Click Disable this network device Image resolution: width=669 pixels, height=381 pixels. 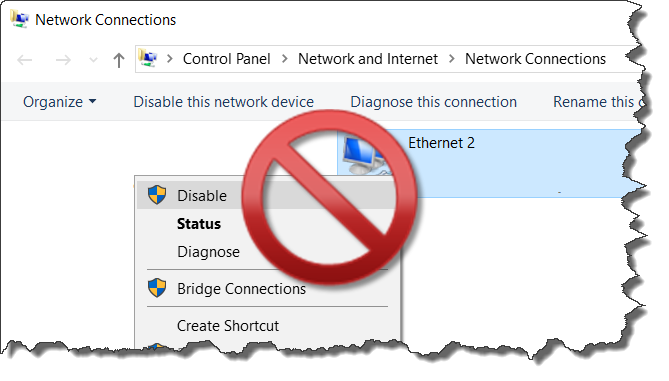[x=224, y=102]
